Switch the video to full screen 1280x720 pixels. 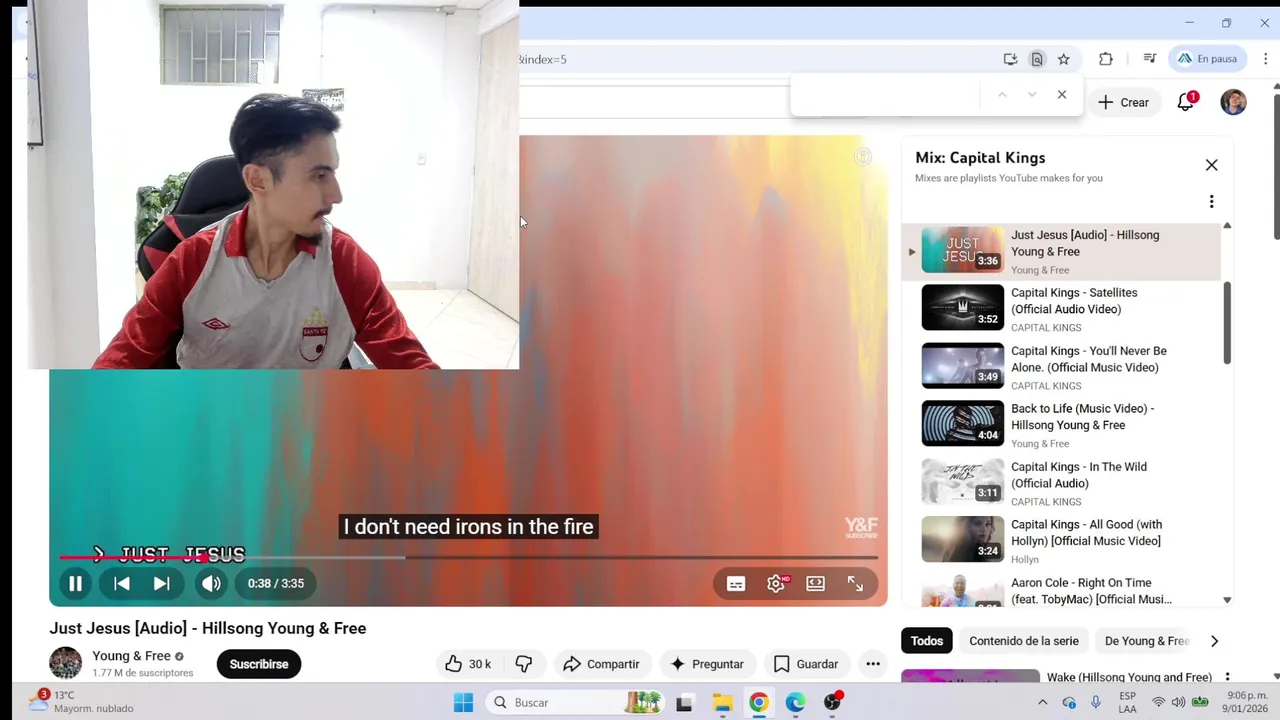tap(855, 584)
